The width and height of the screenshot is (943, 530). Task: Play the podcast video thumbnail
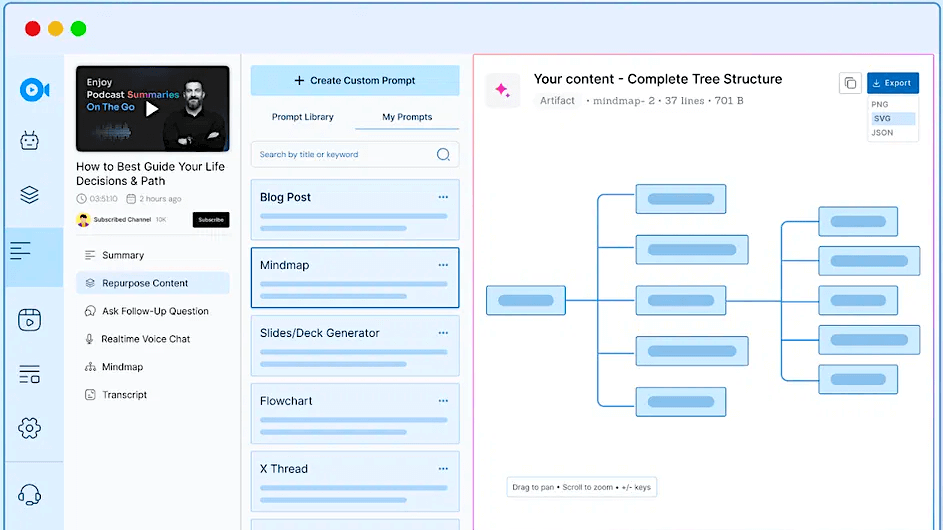tap(152, 108)
